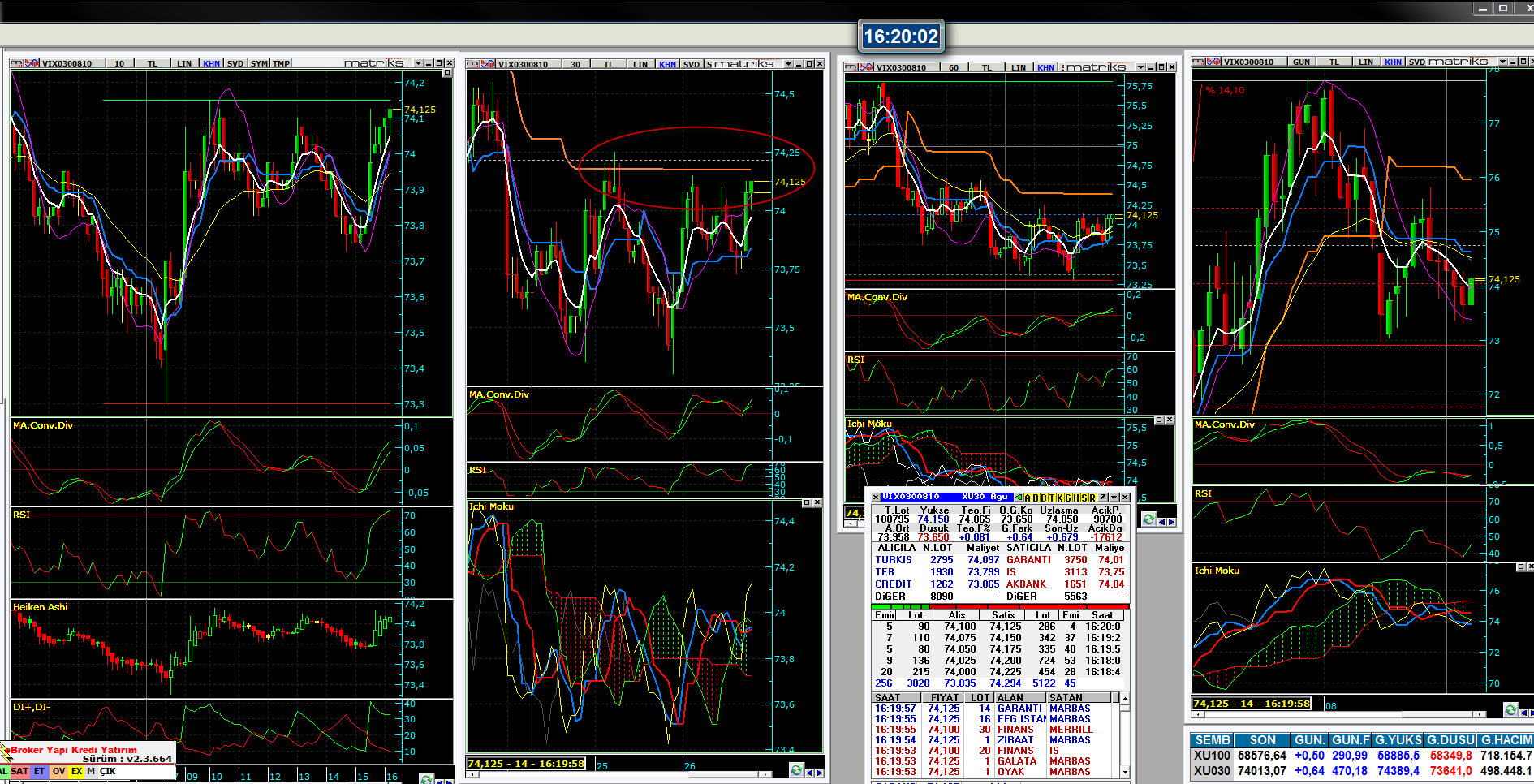Image resolution: width=1534 pixels, height=784 pixels.
Task: Open dropdown arrow in the 60-minute chart title bar
Action: coord(1140,67)
